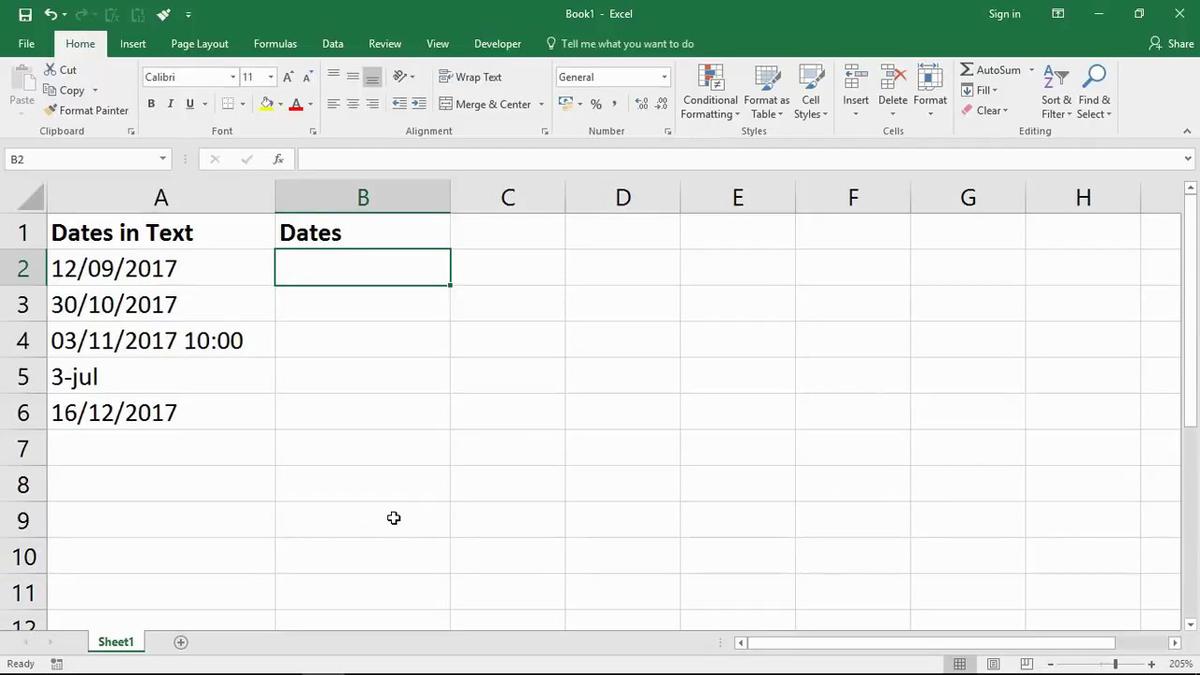Click the Sort & Filter icon
The image size is (1200, 675).
pyautogui.click(x=1055, y=90)
